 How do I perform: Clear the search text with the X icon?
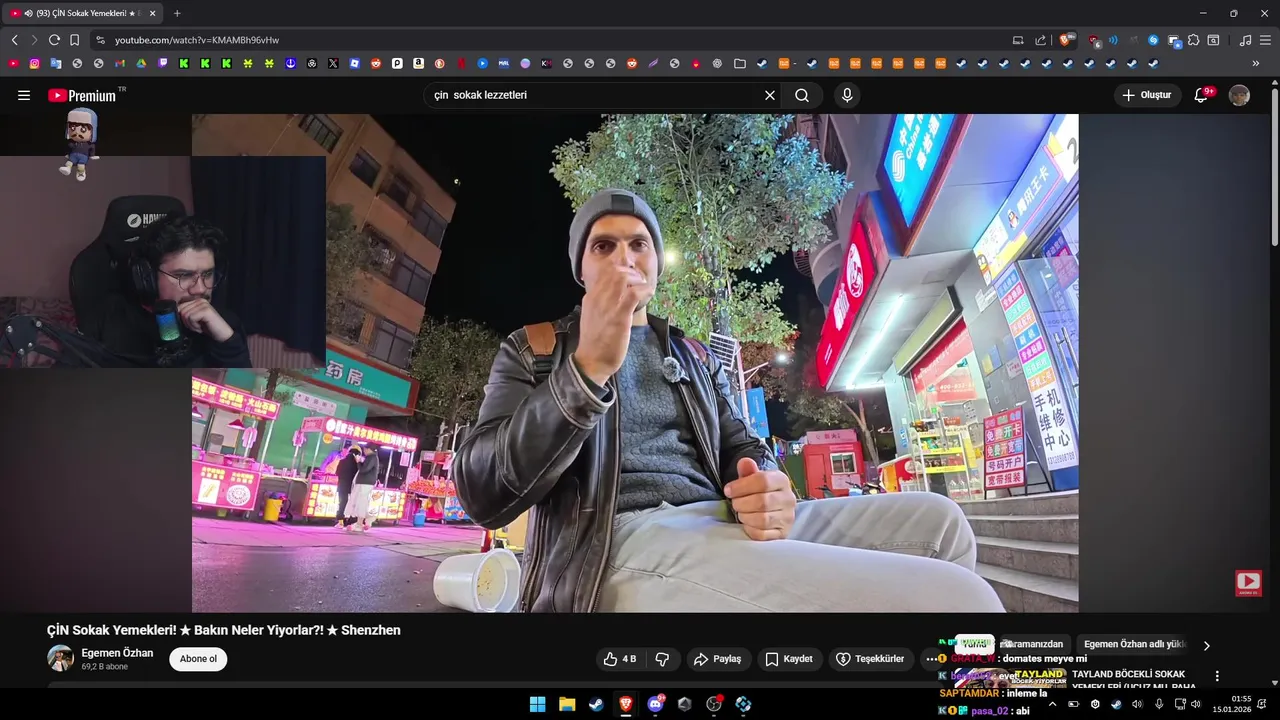click(770, 95)
